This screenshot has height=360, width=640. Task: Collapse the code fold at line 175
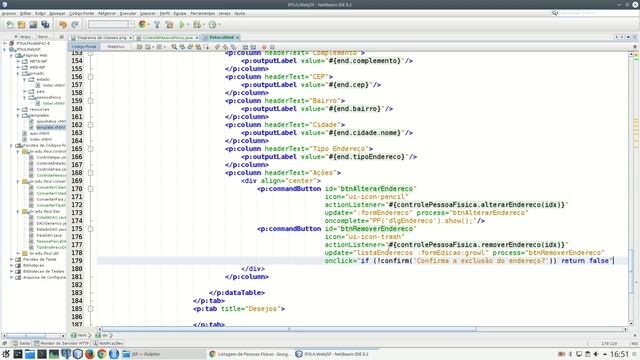pos(90,229)
